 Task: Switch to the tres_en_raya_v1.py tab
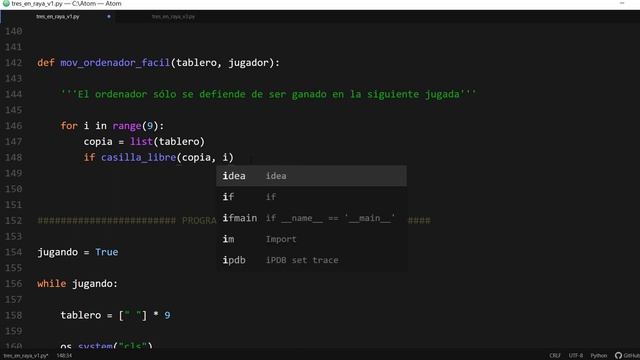[58, 17]
